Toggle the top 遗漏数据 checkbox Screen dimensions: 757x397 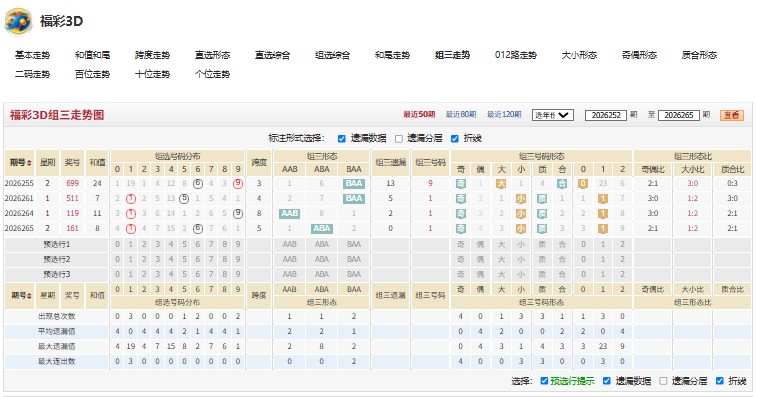342,139
